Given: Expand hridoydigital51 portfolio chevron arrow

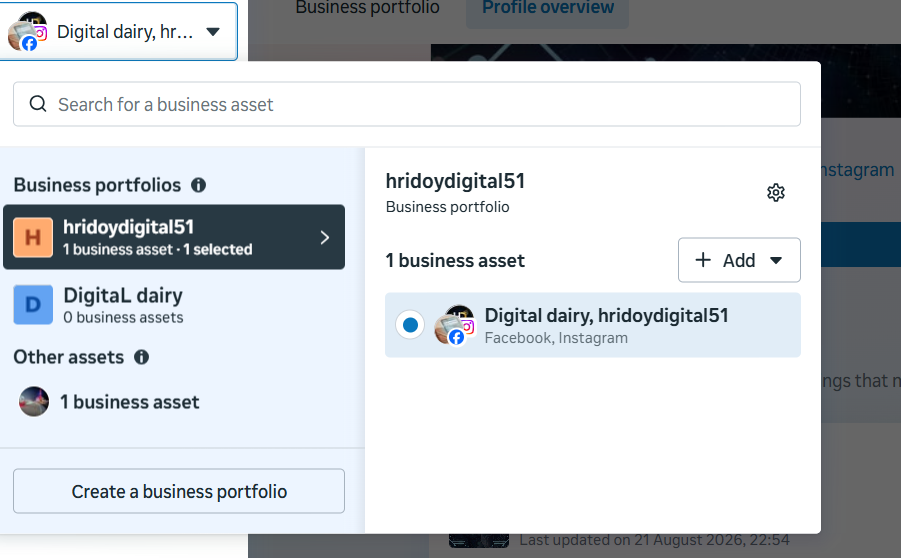Looking at the screenshot, I should click(325, 237).
